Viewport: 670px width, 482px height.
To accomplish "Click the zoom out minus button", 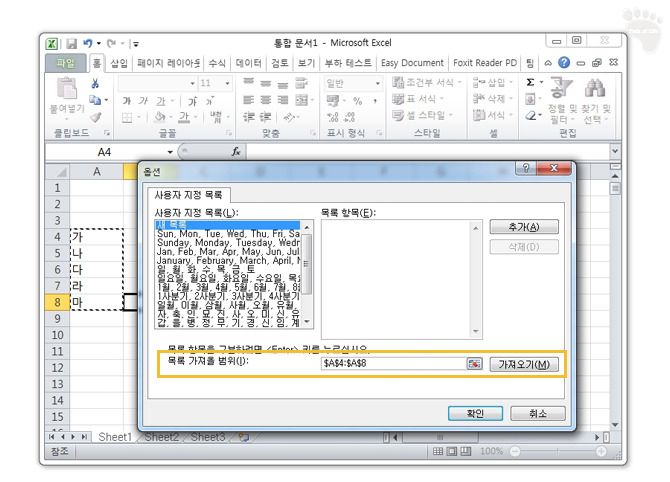I will 515,451.
